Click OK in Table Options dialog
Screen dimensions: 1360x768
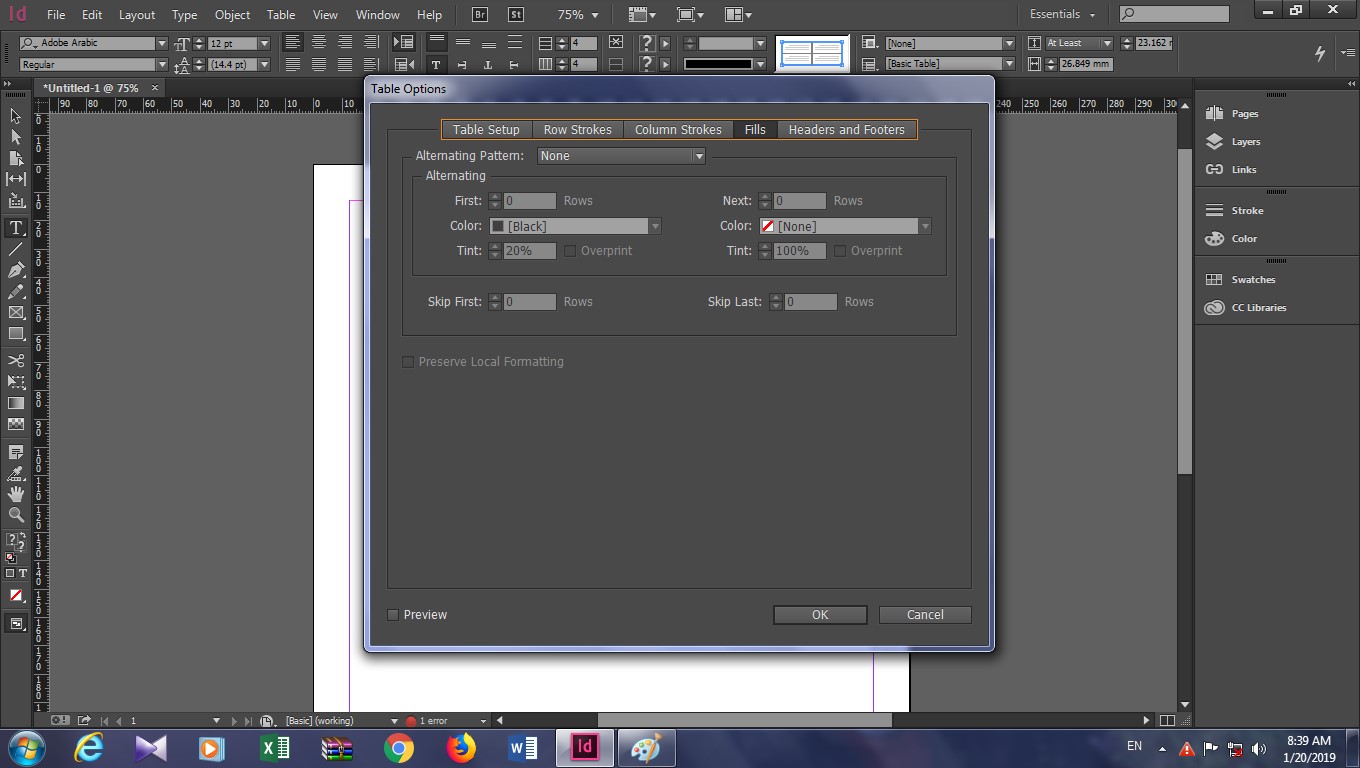(820, 615)
